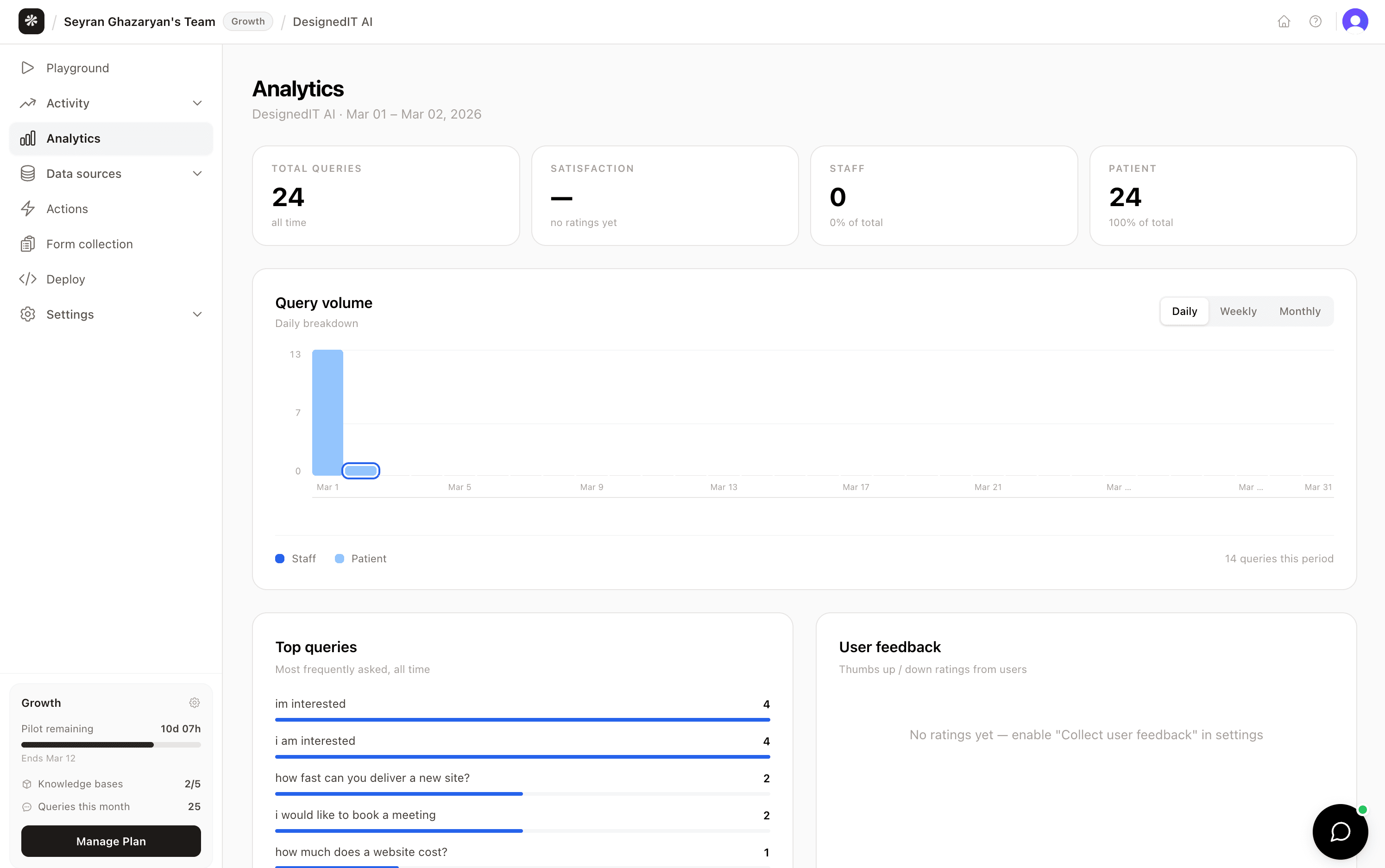Viewport: 1385px width, 868px height.
Task: Open Data sources via its database icon
Action: (28, 173)
